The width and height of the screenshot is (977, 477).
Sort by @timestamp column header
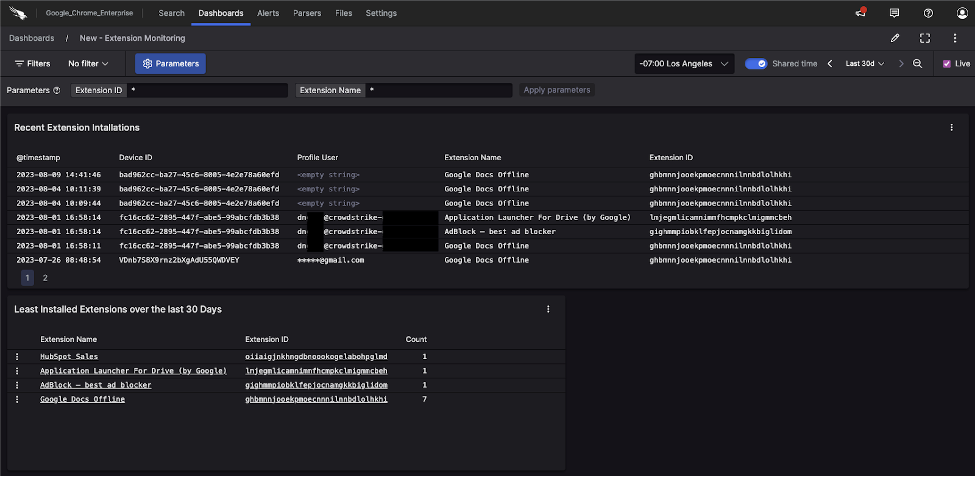pos(39,158)
